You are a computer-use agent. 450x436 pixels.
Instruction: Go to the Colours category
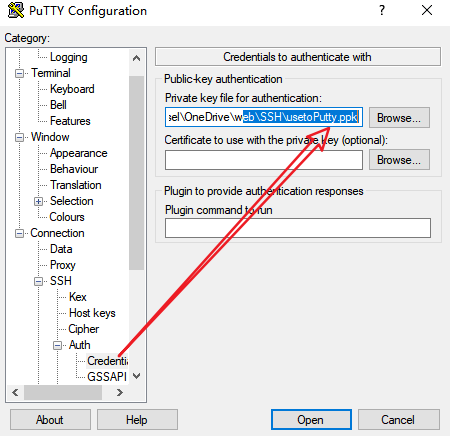coord(67,217)
